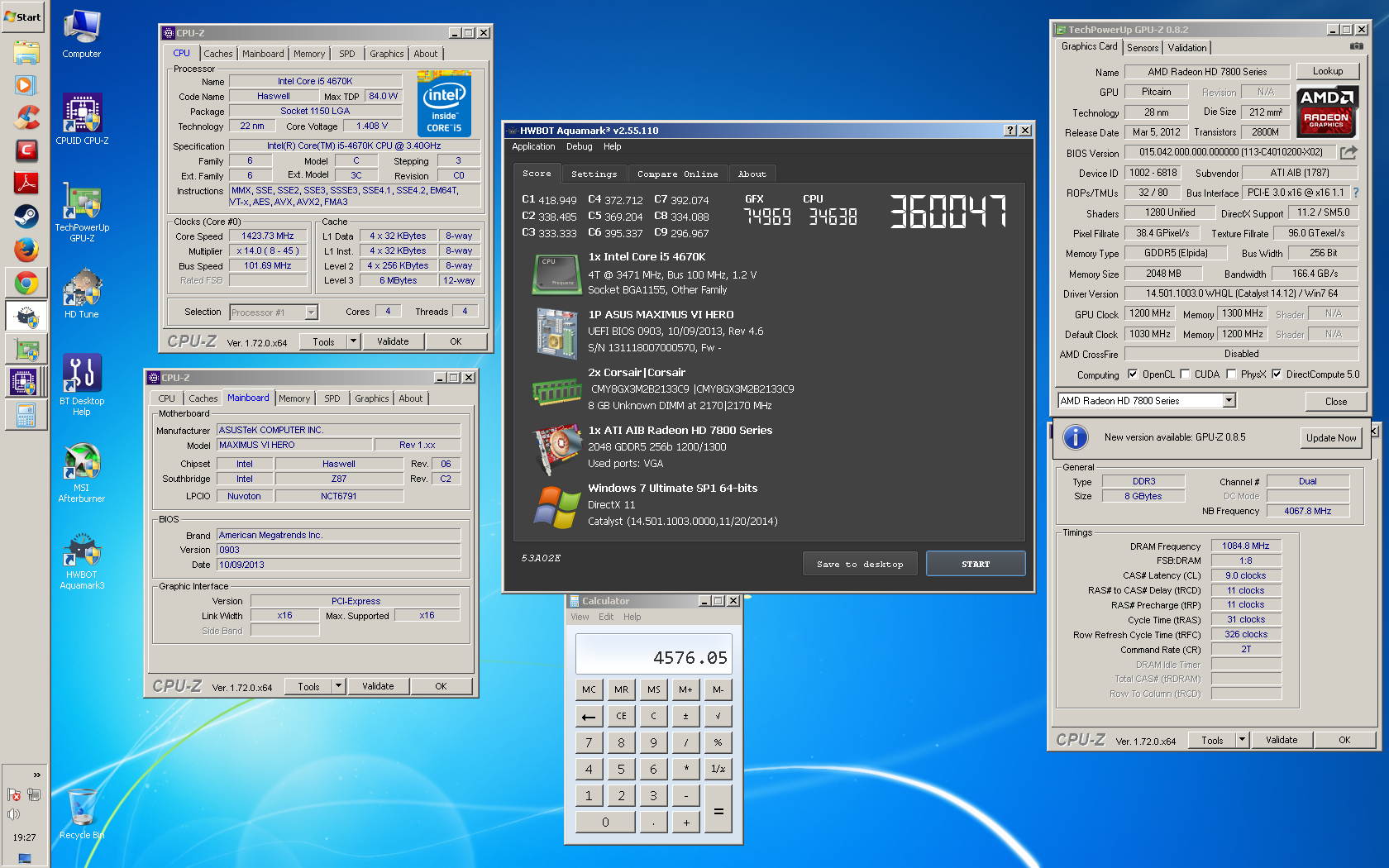Click the Close button in GPU-Z
The height and width of the screenshot is (868, 1389).
click(1336, 401)
